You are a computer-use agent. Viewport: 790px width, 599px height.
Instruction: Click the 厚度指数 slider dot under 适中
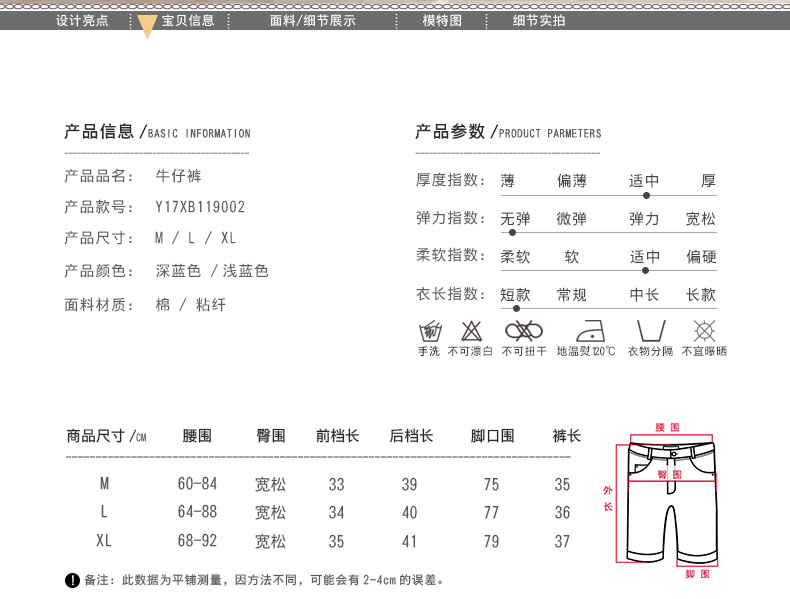pyautogui.click(x=646, y=195)
